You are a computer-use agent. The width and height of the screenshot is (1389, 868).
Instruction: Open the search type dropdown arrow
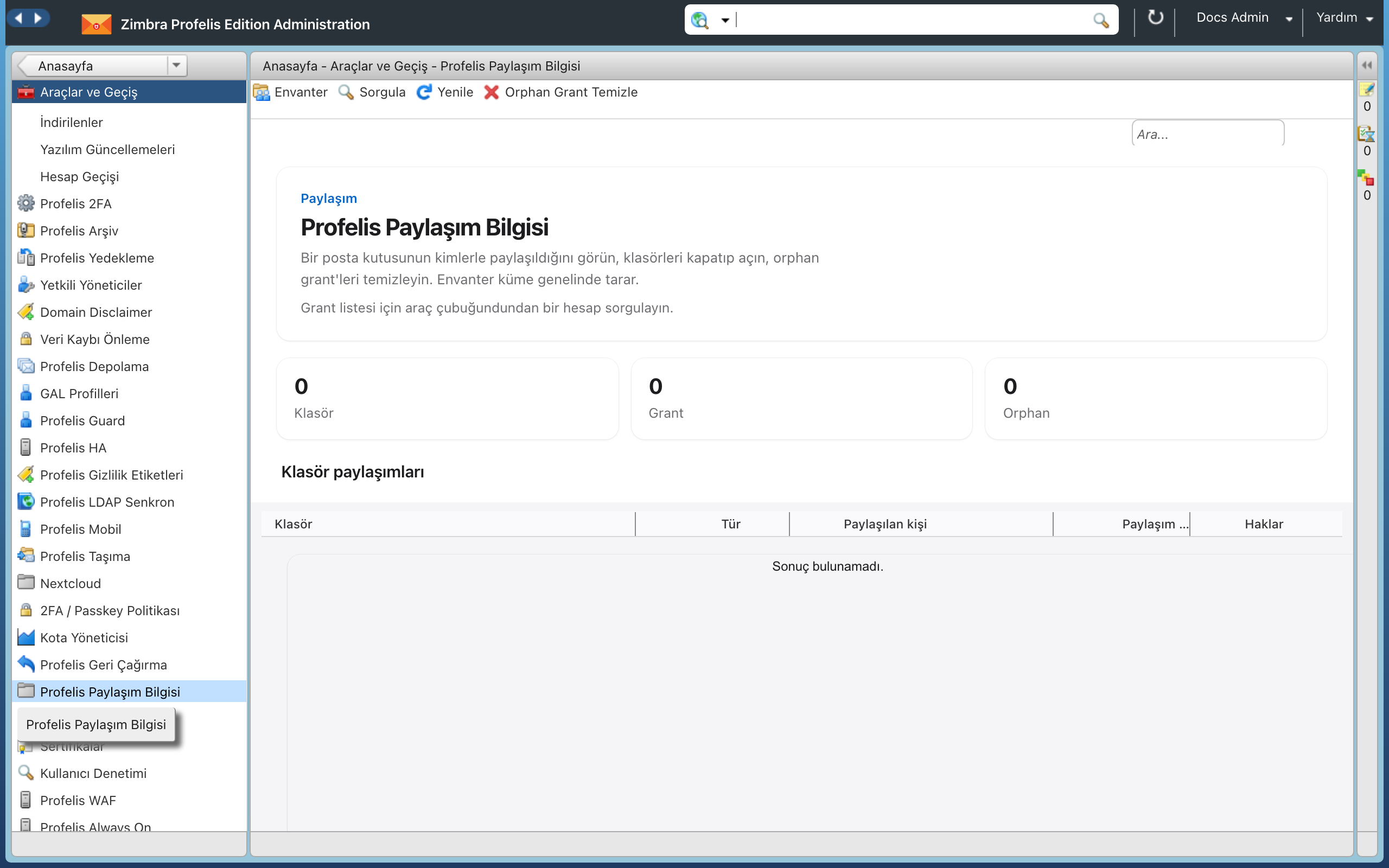point(725,21)
